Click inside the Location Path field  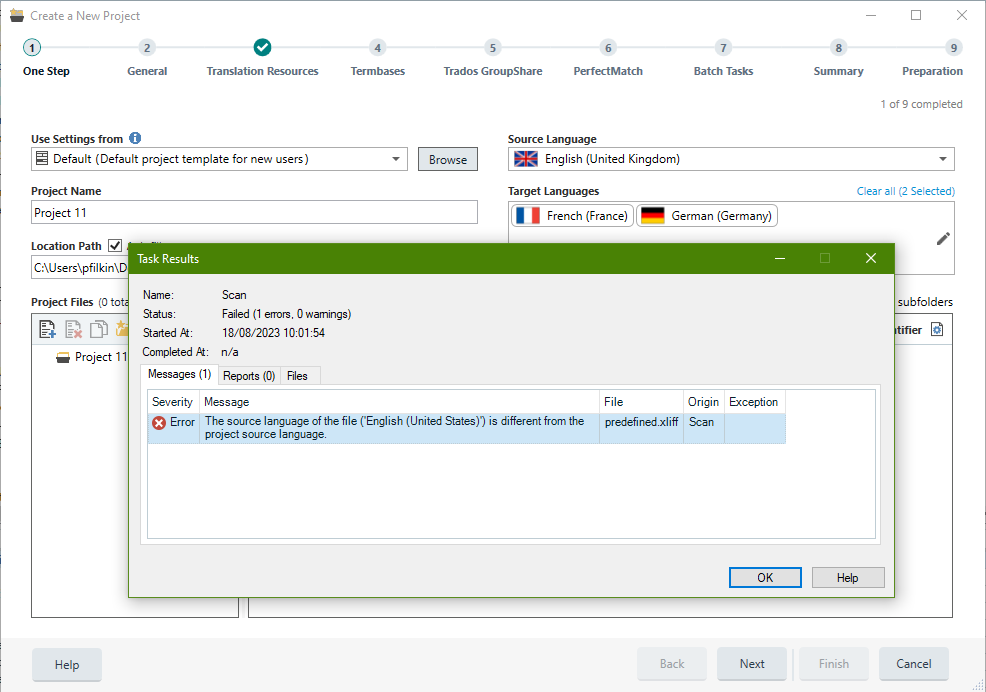80,267
